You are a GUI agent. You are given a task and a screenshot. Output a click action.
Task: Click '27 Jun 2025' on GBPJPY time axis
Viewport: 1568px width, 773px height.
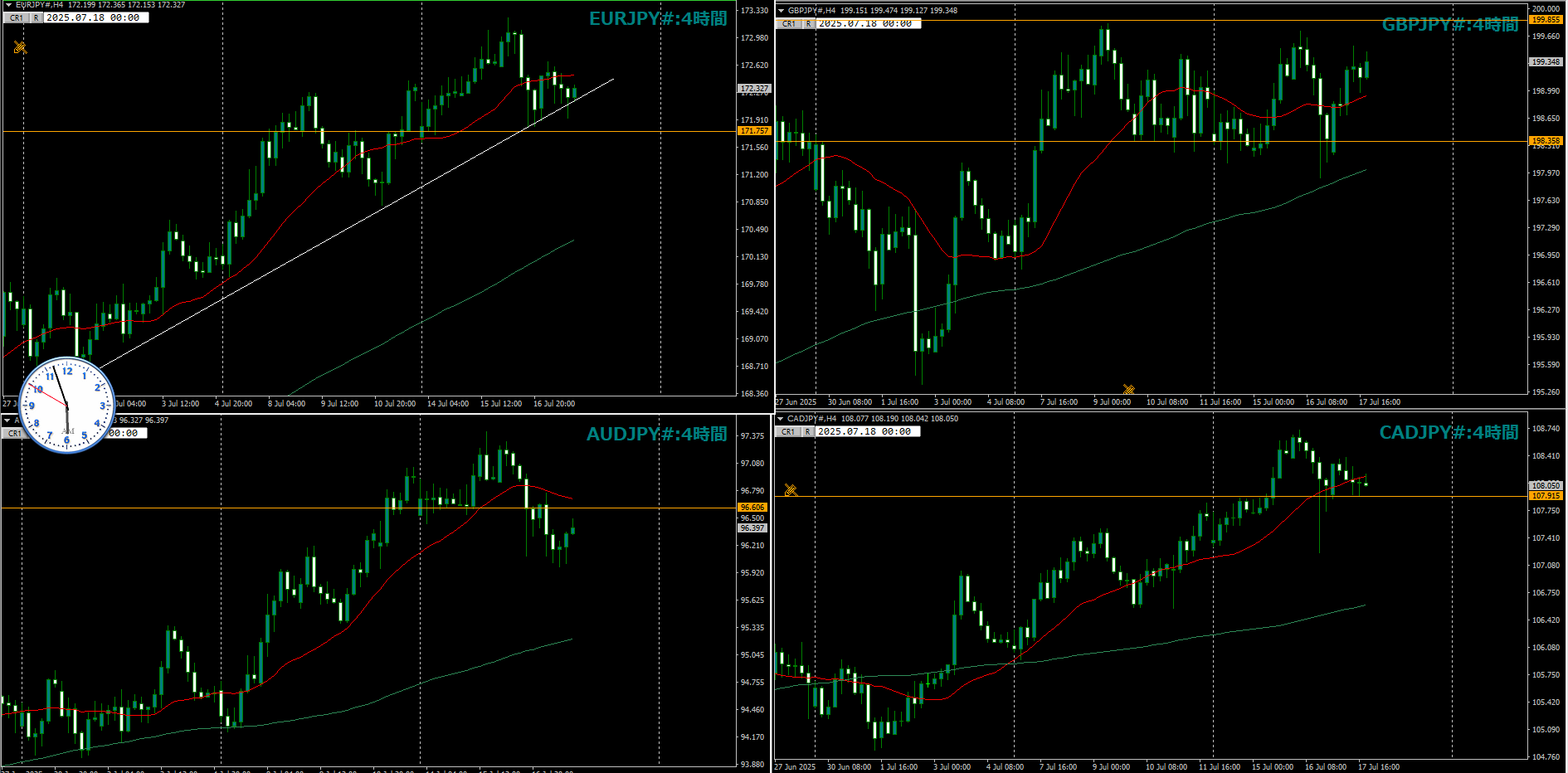[796, 402]
